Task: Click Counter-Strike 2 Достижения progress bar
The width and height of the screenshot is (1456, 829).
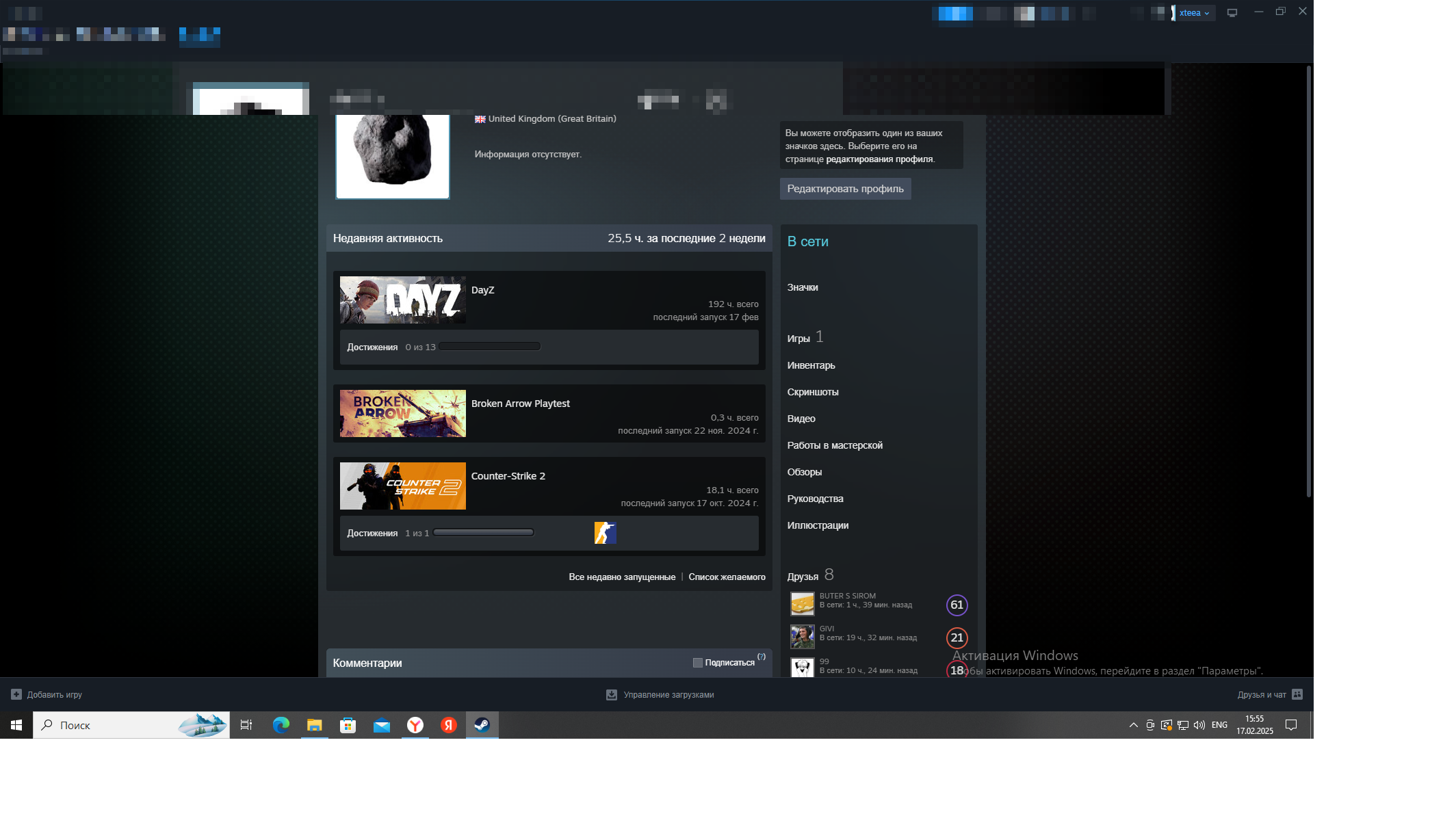Action: coord(483,533)
